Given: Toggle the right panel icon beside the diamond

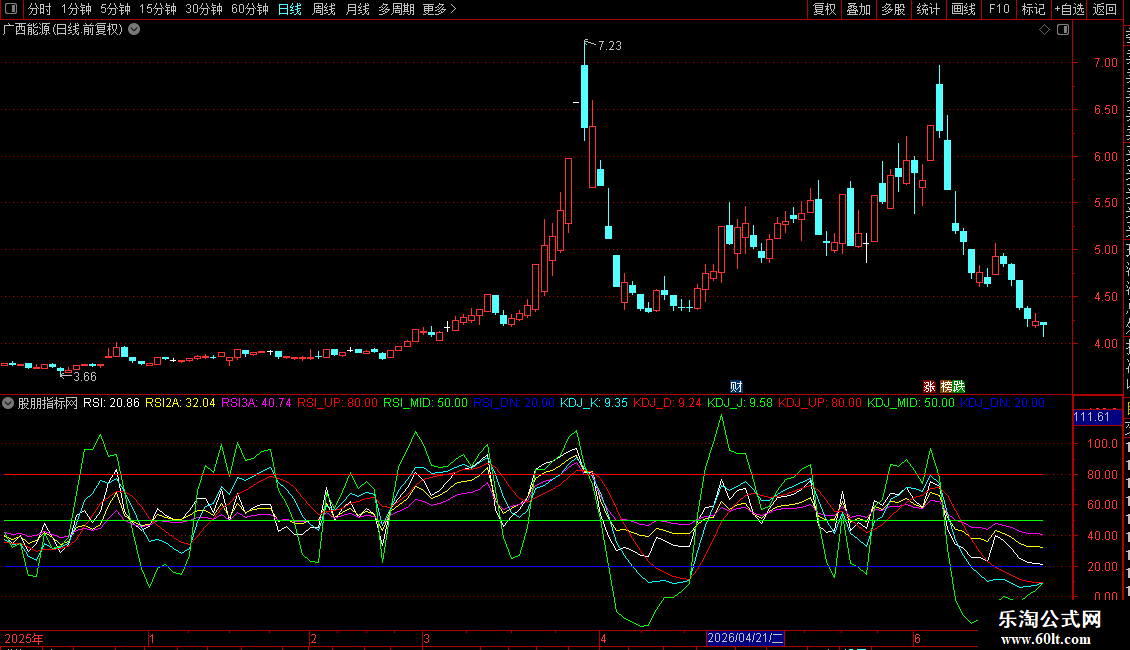Looking at the screenshot, I should (1063, 30).
